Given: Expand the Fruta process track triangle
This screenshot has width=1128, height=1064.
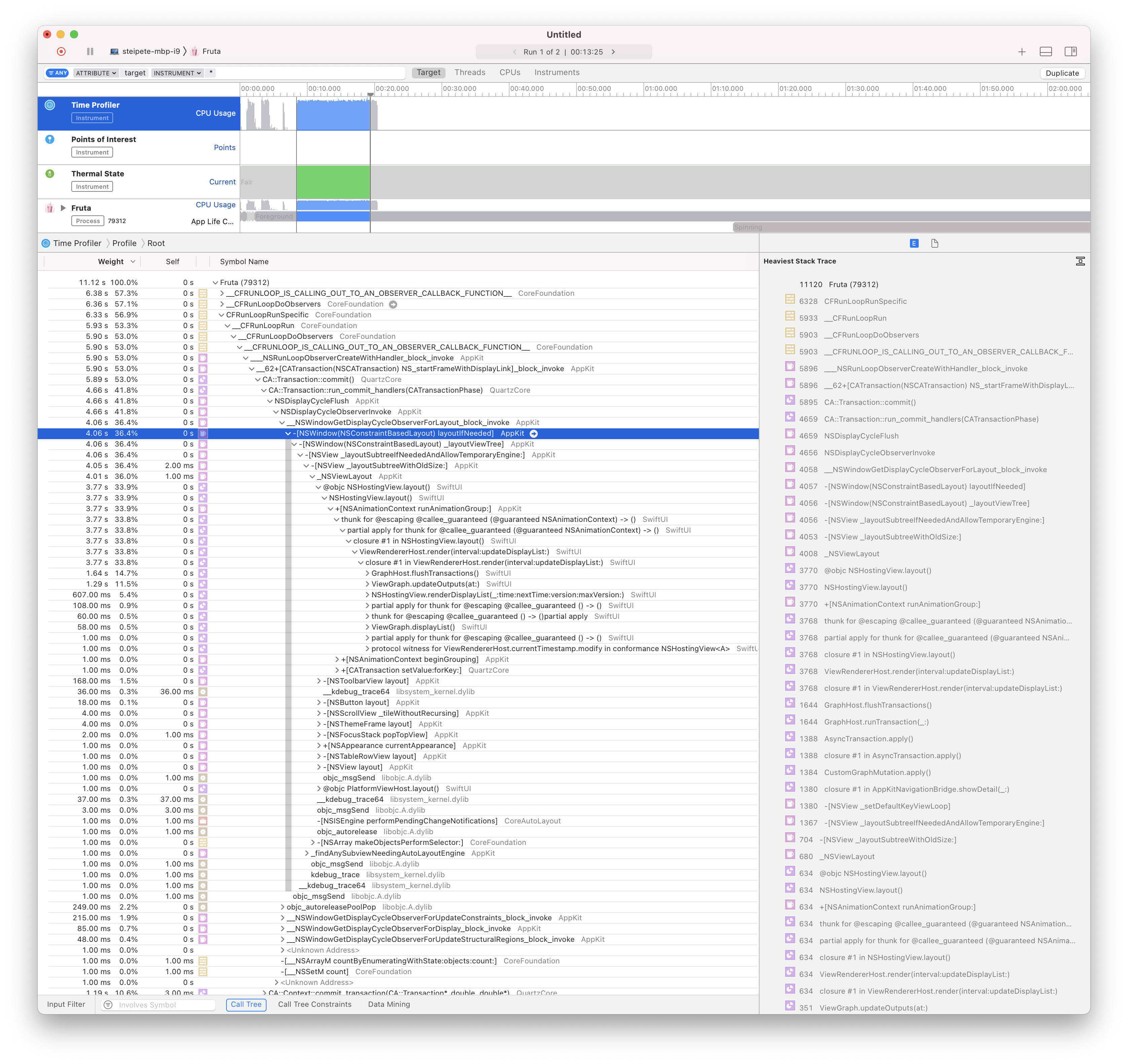Looking at the screenshot, I should tap(63, 208).
